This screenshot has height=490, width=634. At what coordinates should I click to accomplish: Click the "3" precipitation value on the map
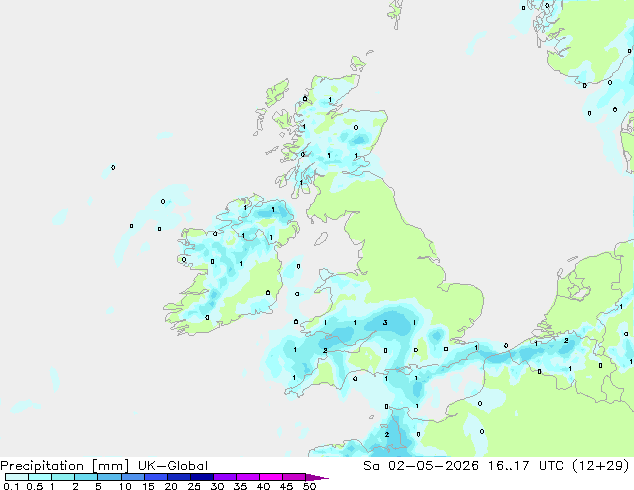click(385, 322)
